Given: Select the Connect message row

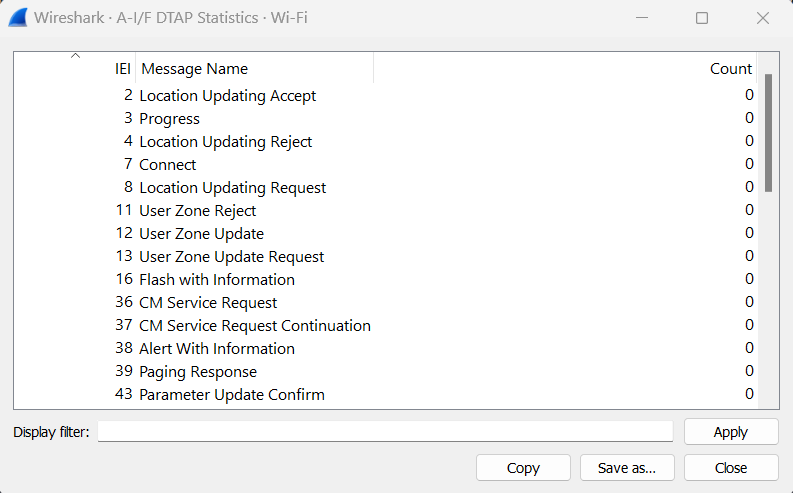Looking at the screenshot, I should point(168,165).
